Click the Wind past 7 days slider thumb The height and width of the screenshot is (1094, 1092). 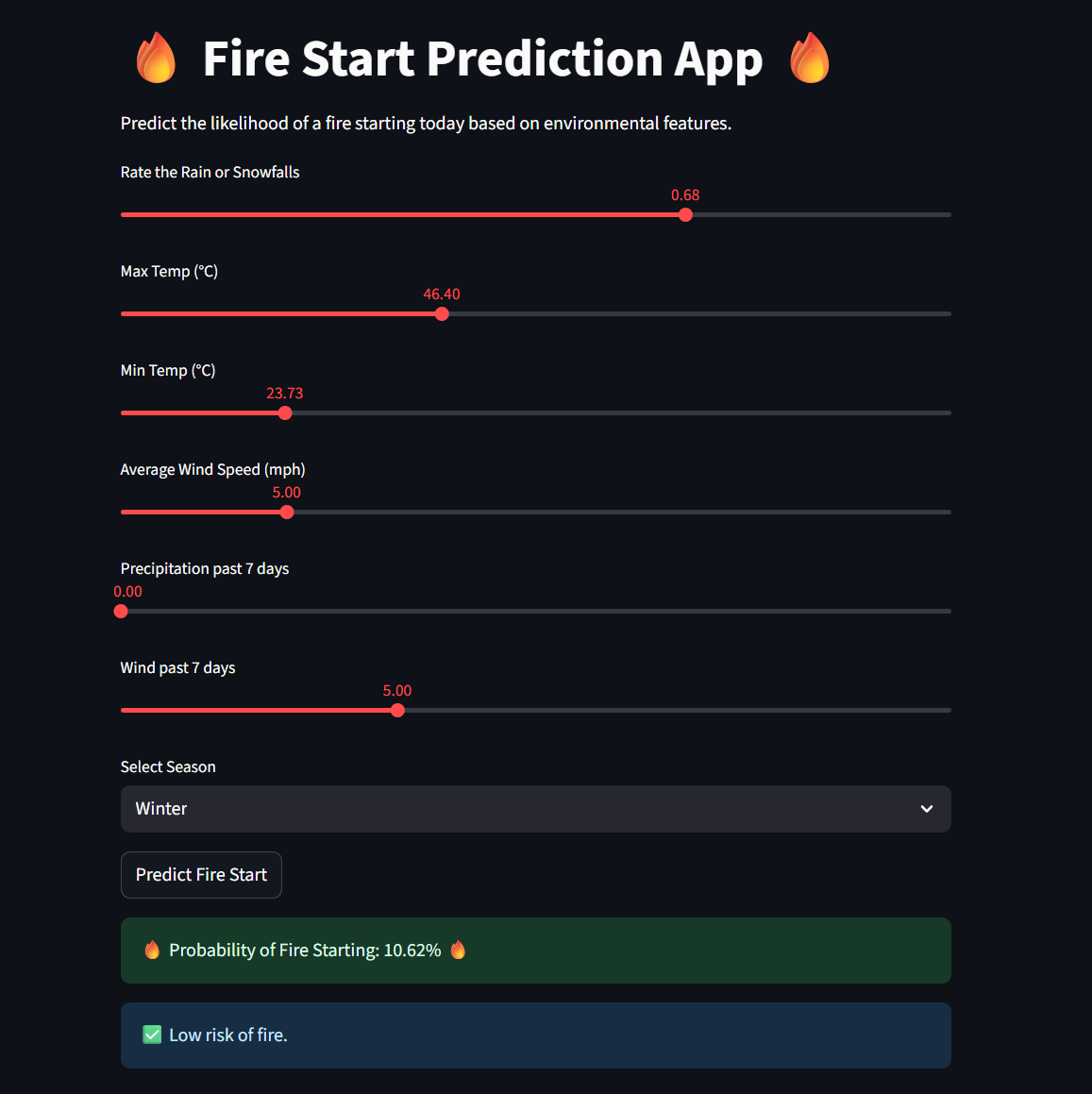[397, 711]
